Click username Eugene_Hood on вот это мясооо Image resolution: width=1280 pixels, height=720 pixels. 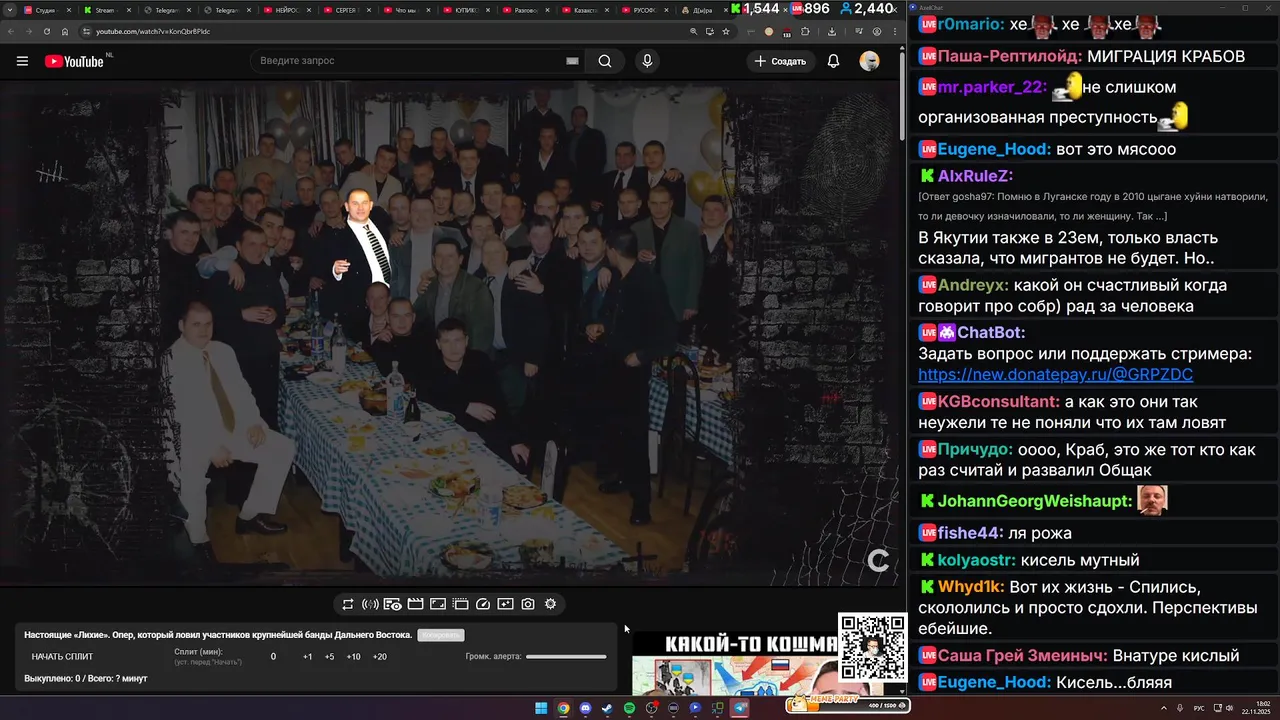pos(994,149)
